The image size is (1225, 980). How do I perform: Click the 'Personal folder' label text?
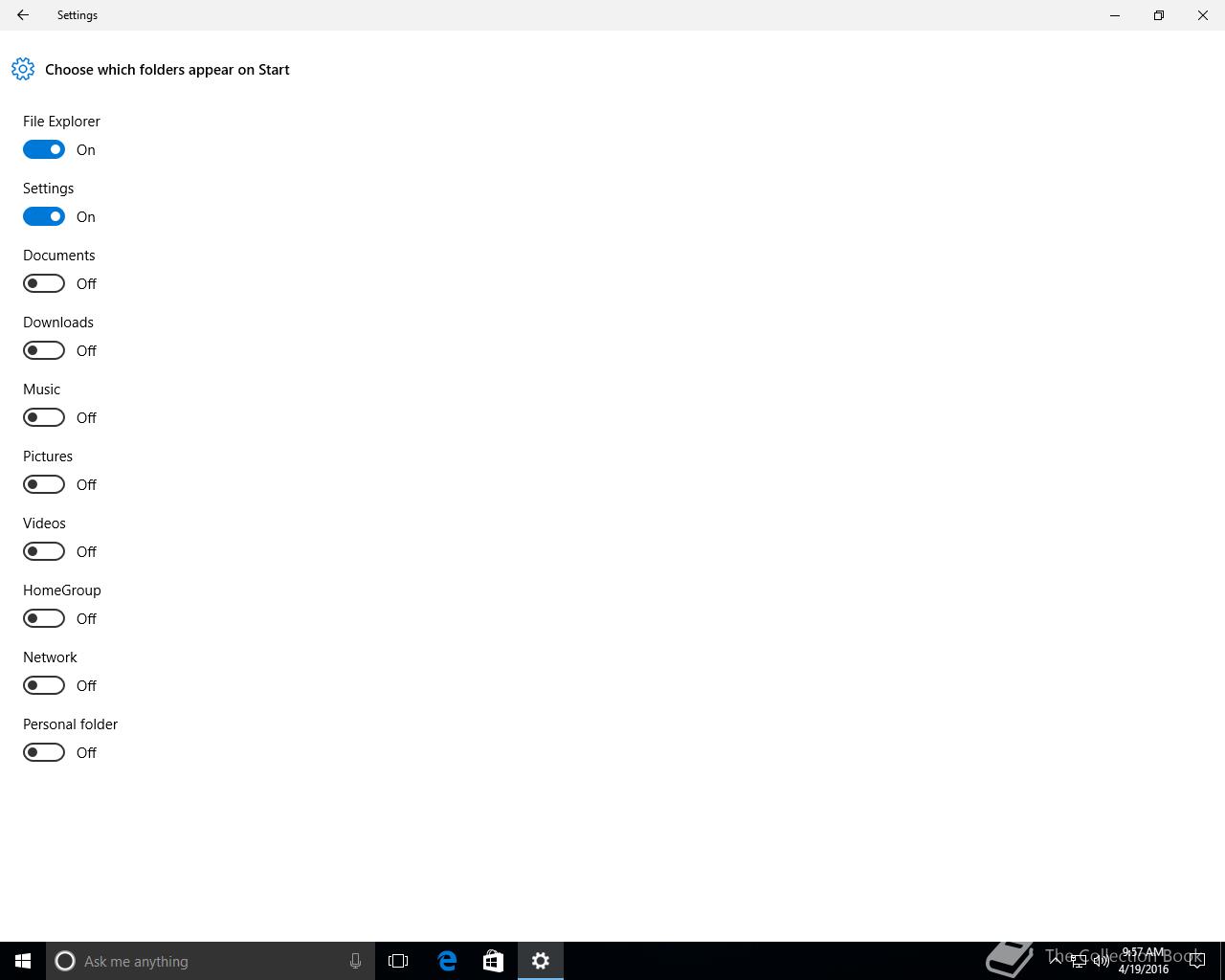(71, 724)
